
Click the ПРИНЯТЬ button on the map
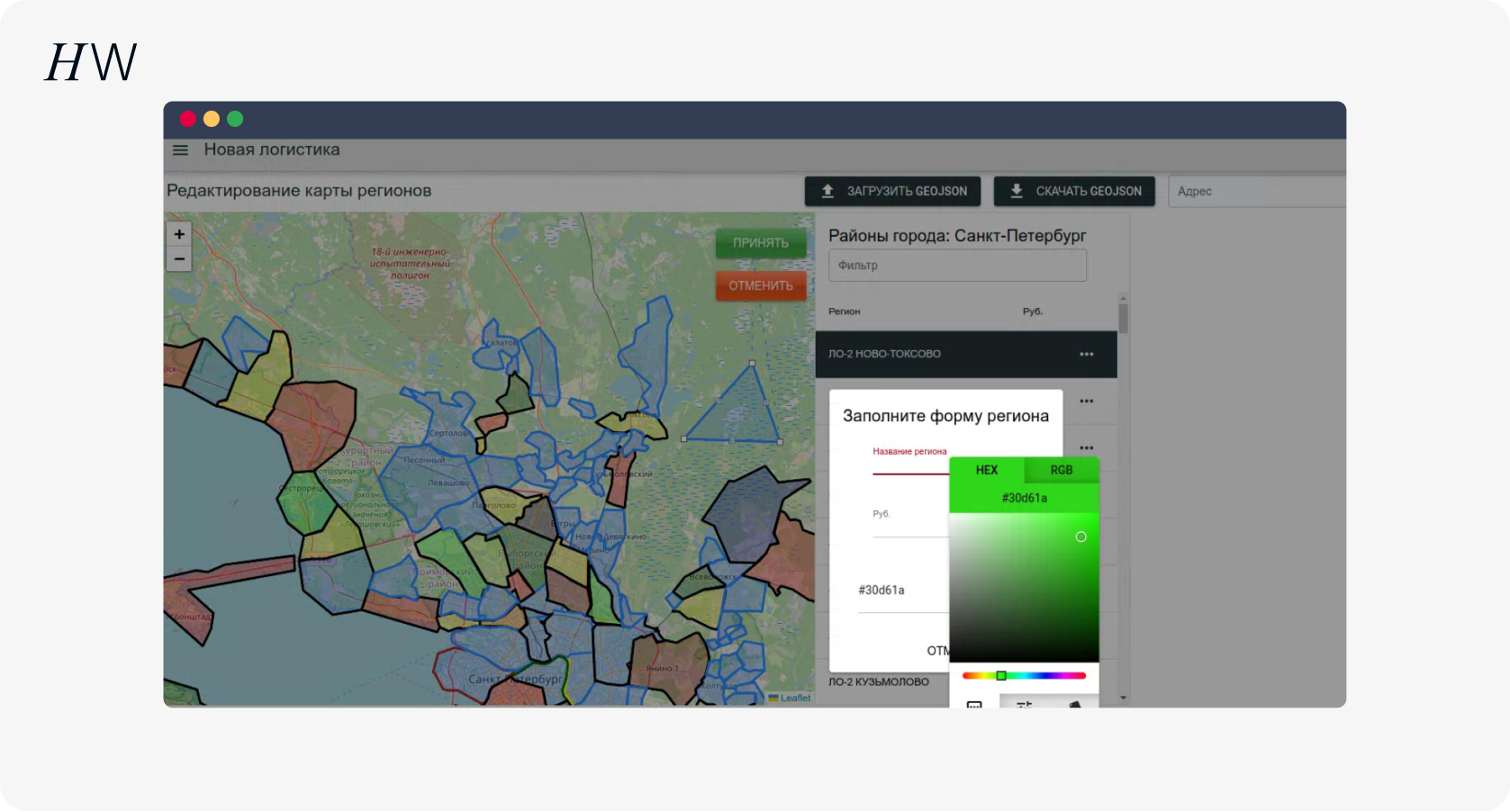761,243
